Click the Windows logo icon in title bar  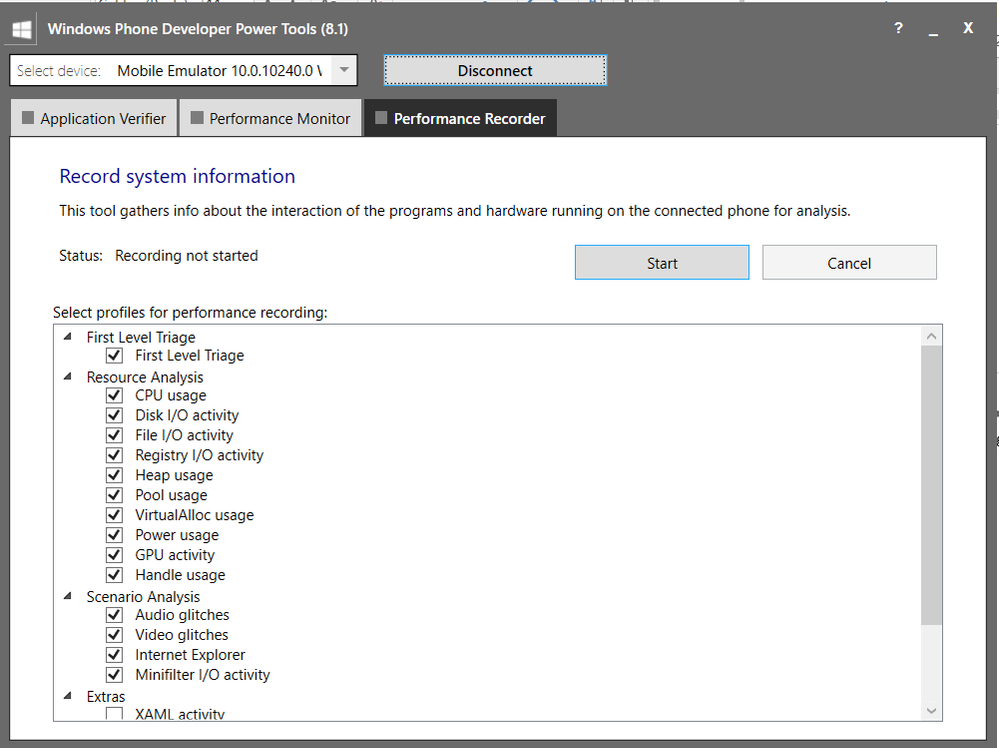tap(22, 29)
